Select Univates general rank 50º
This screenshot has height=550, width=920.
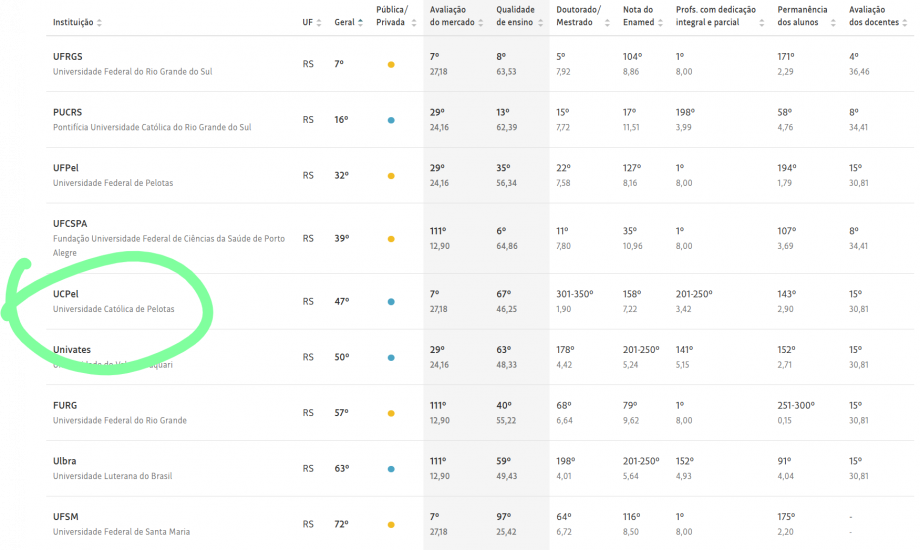341,357
